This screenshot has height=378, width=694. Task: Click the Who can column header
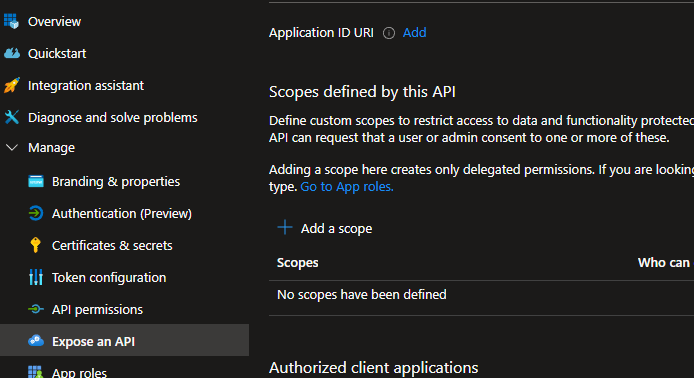pos(665,262)
